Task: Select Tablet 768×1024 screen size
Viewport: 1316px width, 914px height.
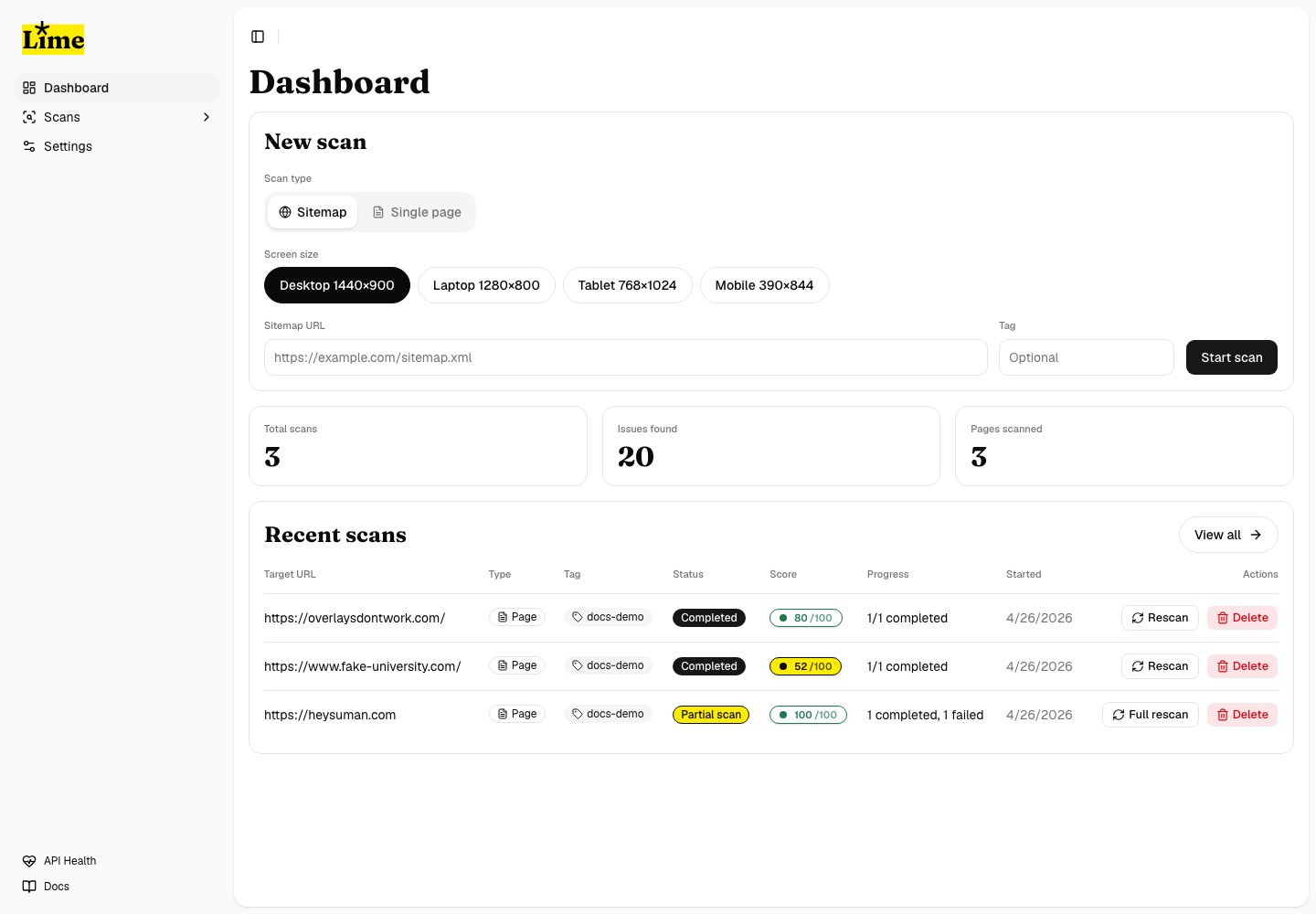Action: click(627, 285)
